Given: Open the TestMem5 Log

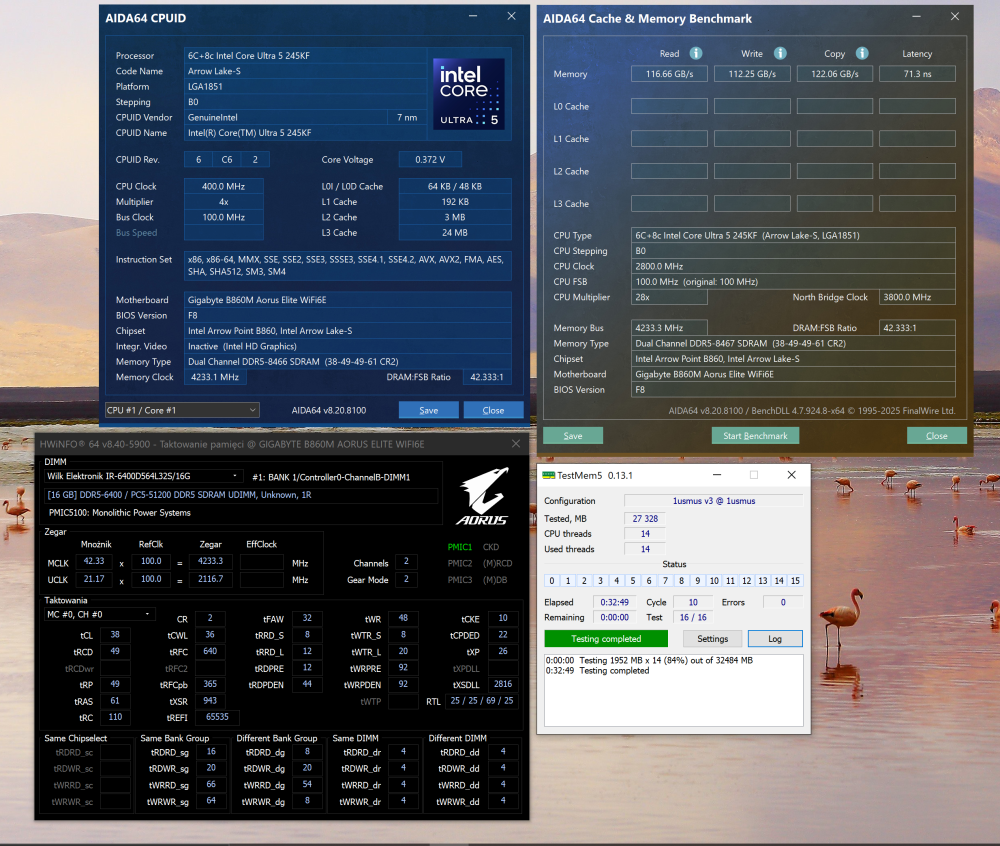Looking at the screenshot, I should [774, 638].
